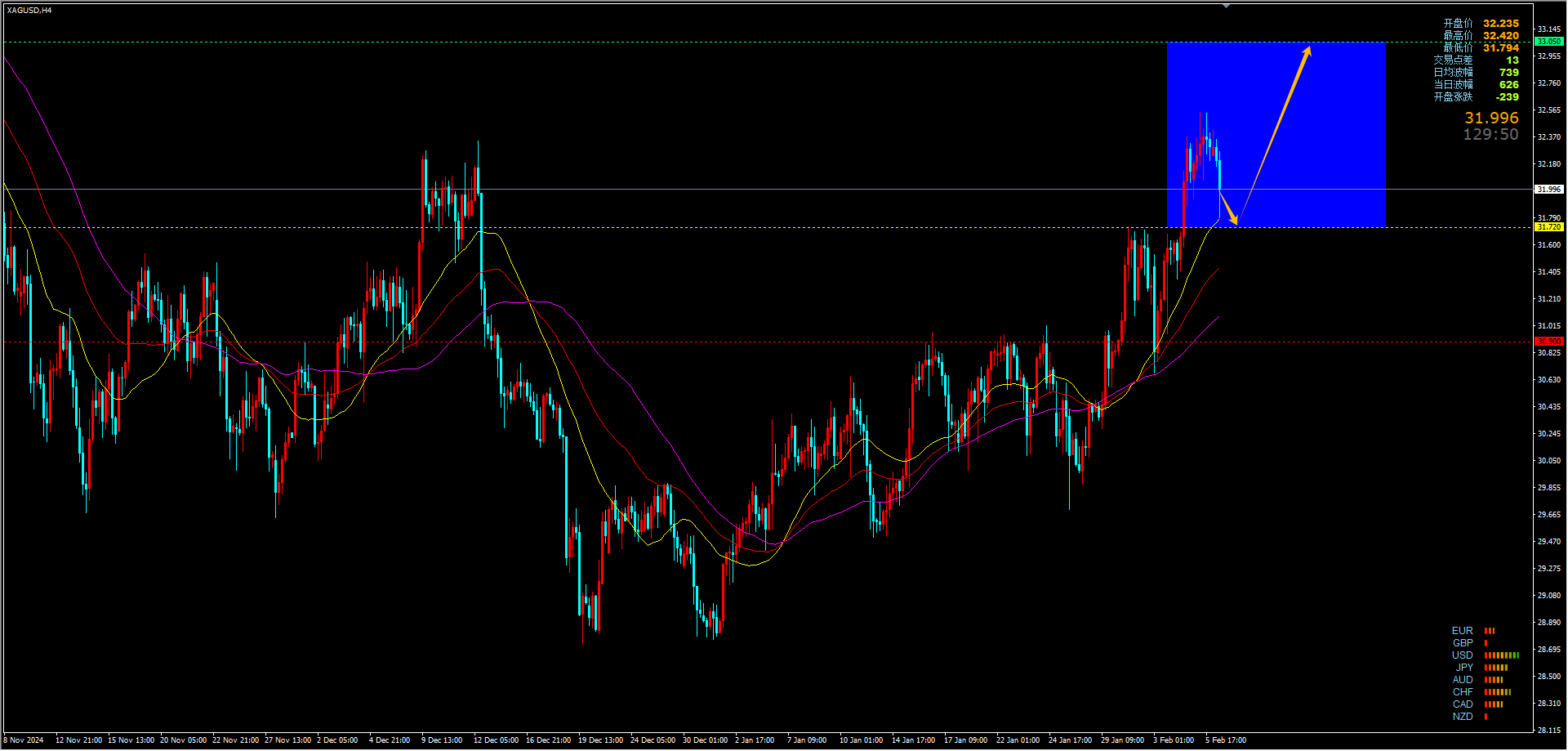1568x751 pixels.
Task: Click the CAD currency strength label
Action: click(x=1463, y=704)
